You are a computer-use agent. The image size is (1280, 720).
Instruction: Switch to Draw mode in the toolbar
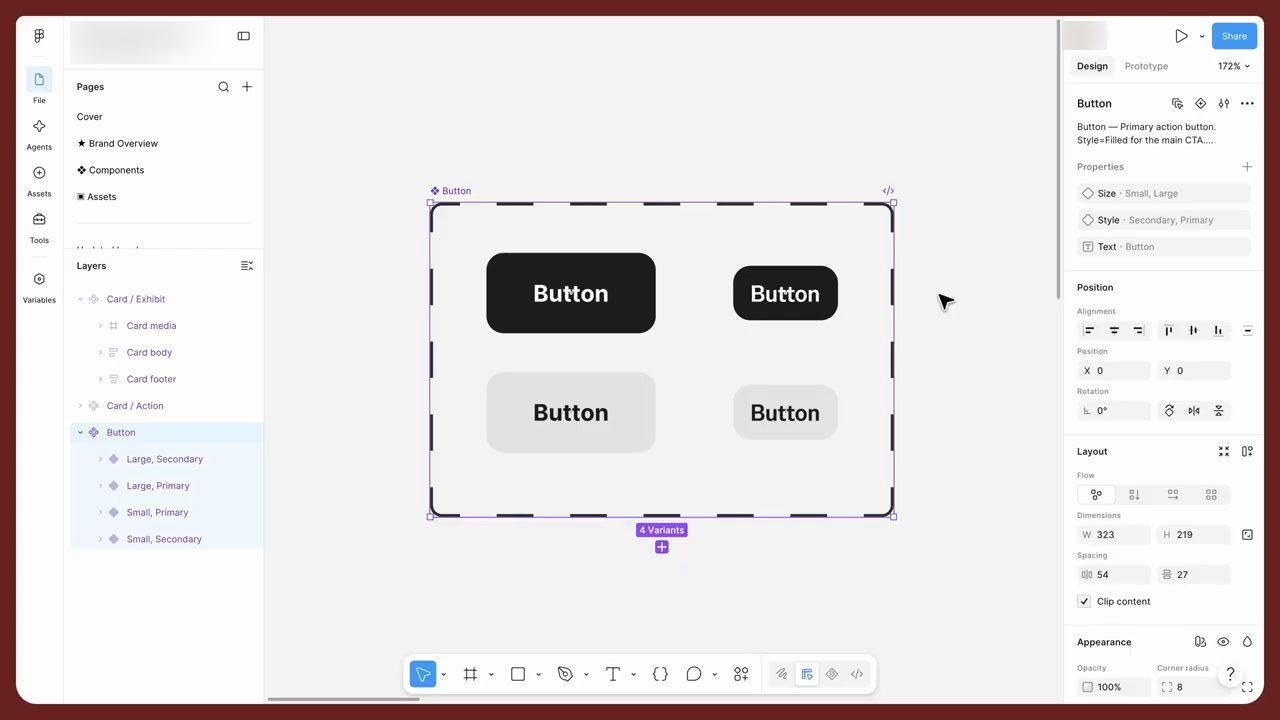point(782,674)
